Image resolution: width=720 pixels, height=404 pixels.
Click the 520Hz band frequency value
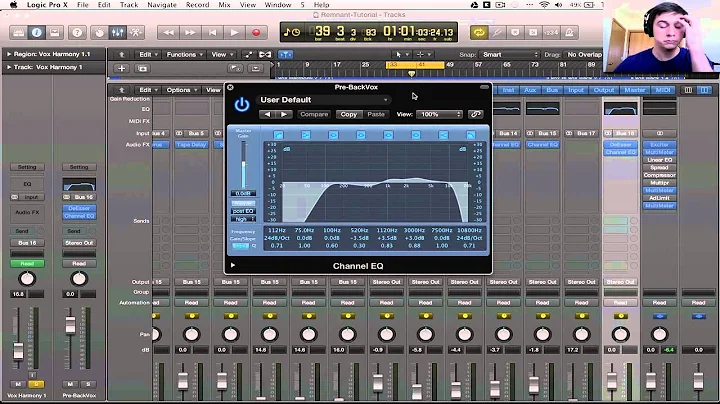(x=359, y=230)
